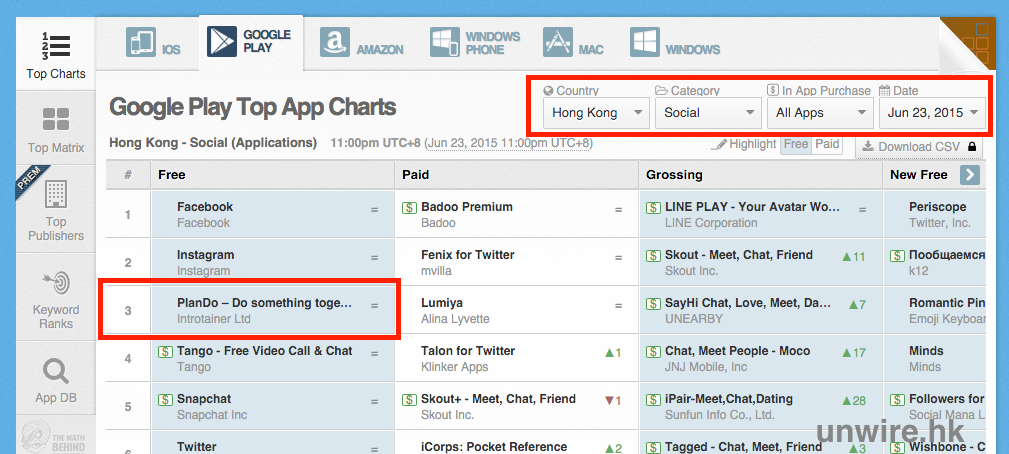Open the Top Matrix grid icon
This screenshot has height=454, width=1009.
56,121
